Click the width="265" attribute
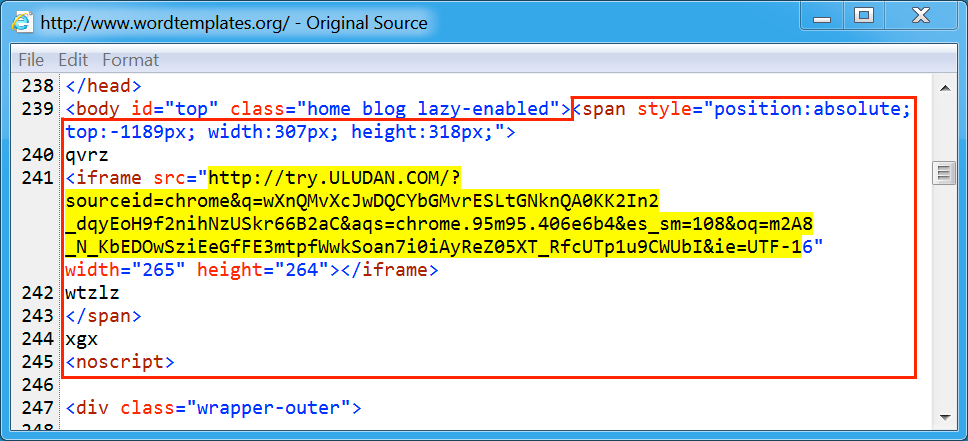 (125, 270)
